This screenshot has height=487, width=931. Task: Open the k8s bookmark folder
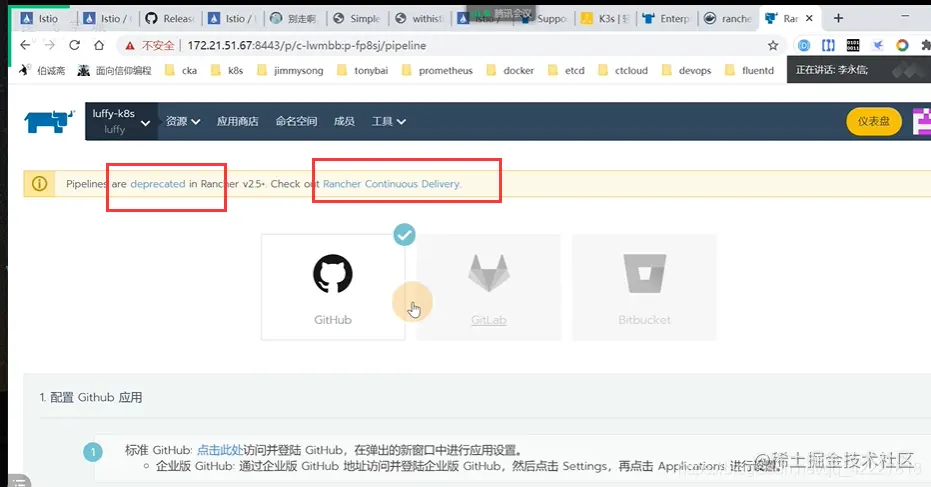click(x=227, y=70)
